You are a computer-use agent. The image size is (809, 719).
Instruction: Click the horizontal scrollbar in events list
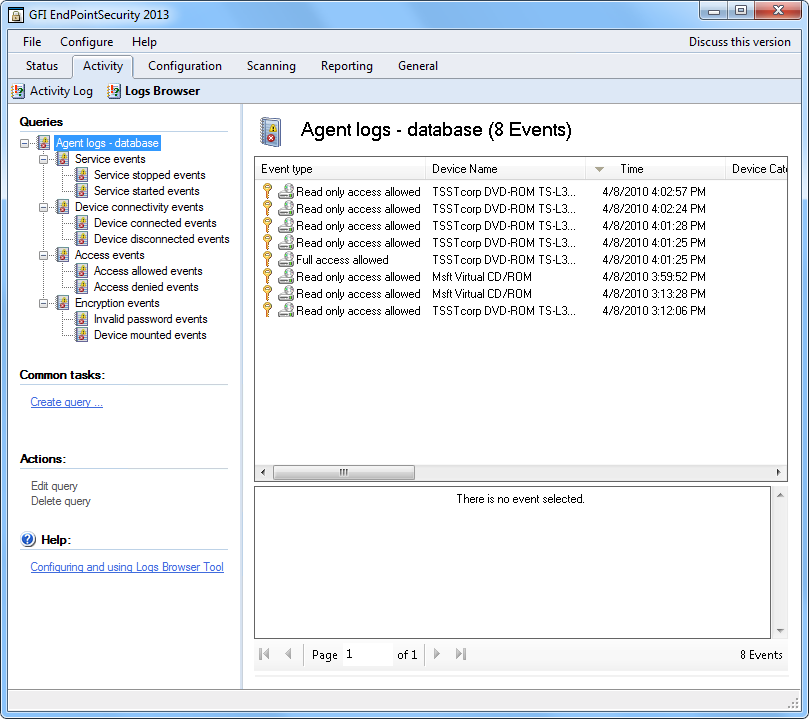tap(342, 472)
